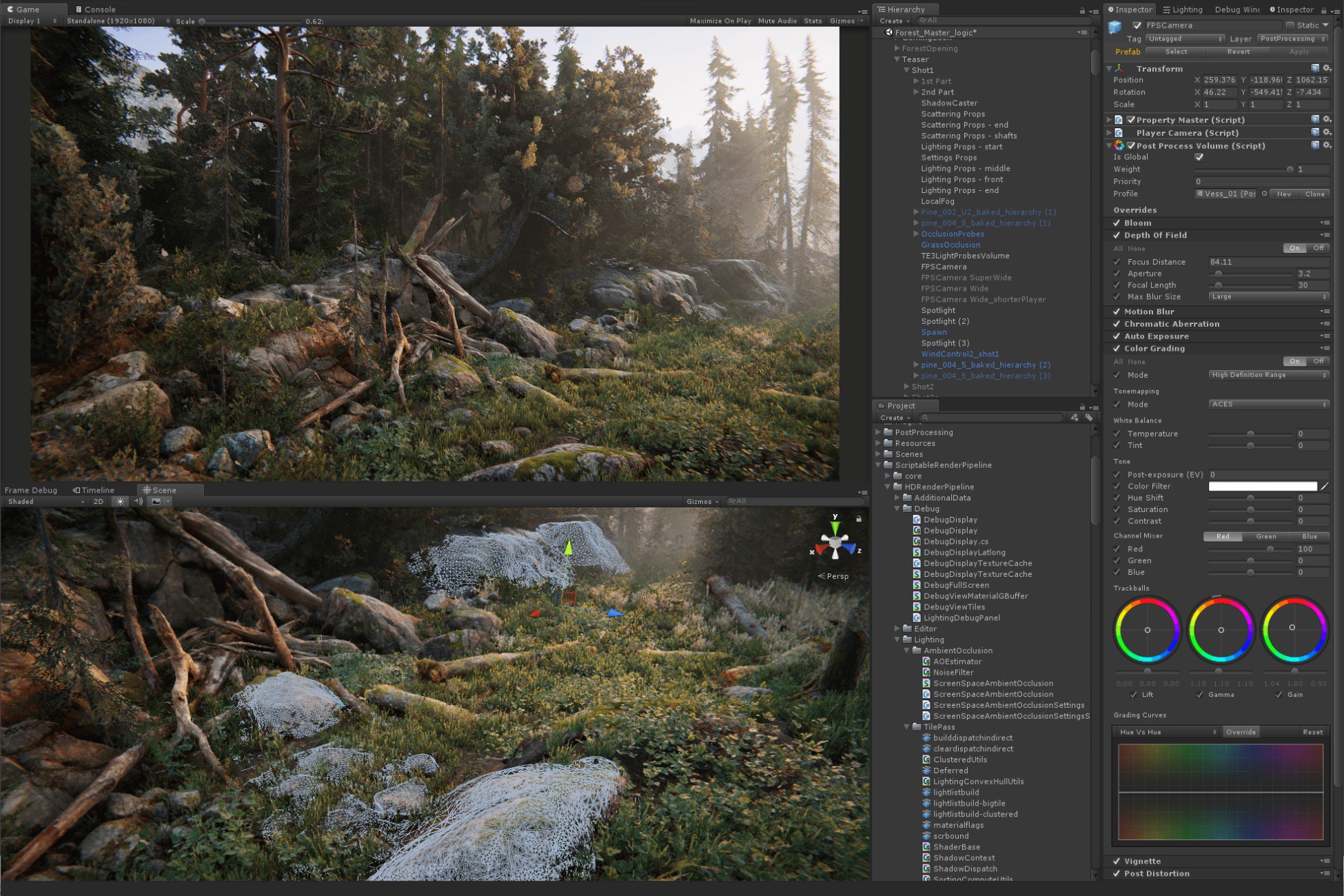The image size is (1344, 896).
Task: Expand the Shot2 item in the Hierarchy
Action: tap(907, 387)
